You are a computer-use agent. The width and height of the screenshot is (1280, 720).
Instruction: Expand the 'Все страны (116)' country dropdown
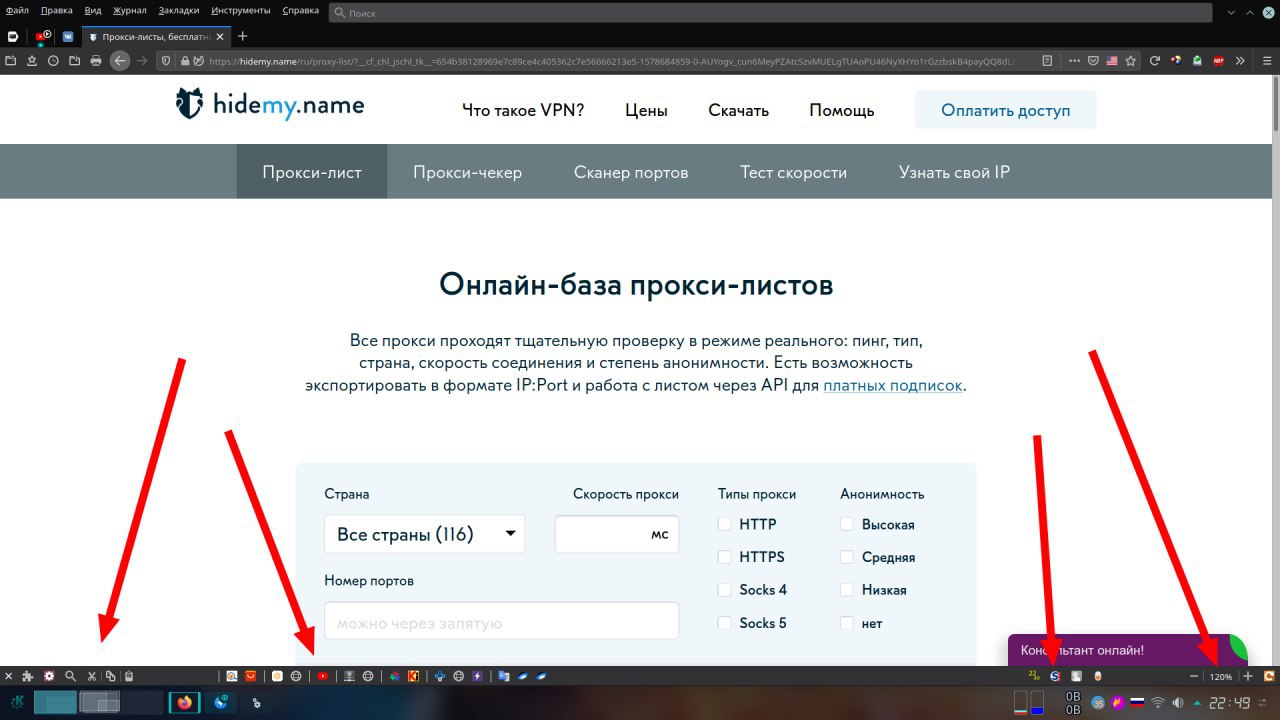425,534
